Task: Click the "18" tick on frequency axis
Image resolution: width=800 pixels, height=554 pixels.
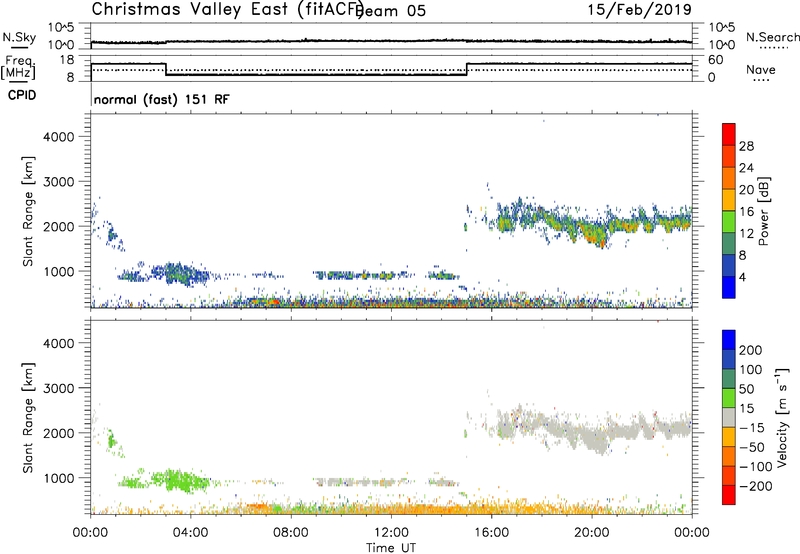Action: [66, 60]
